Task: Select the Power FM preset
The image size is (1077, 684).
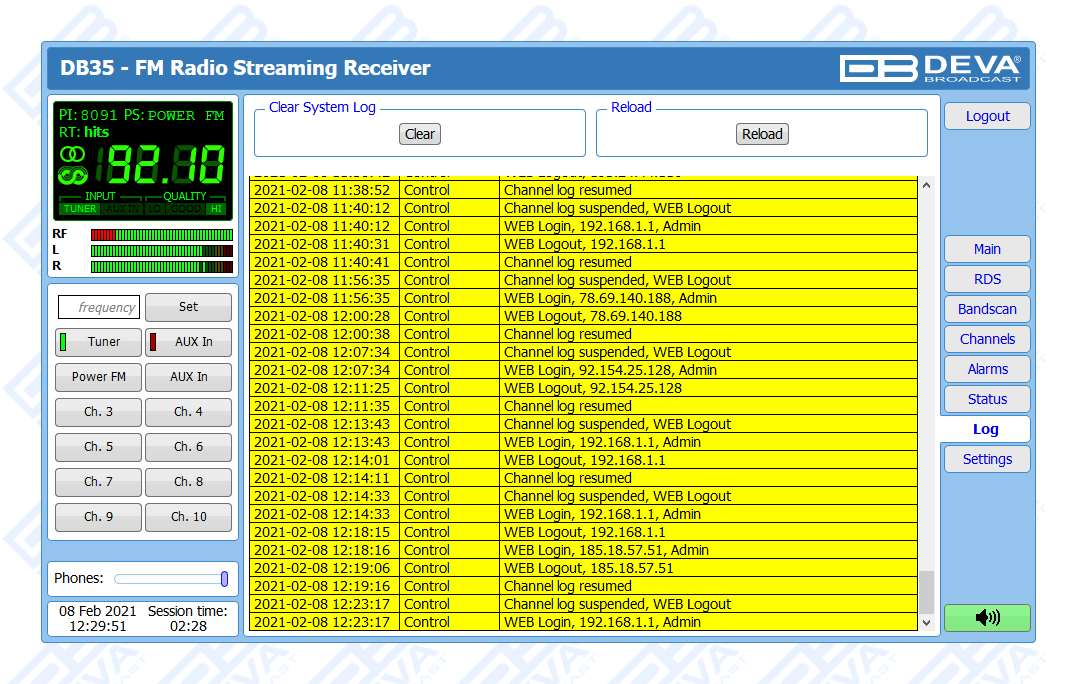Action: coord(98,377)
